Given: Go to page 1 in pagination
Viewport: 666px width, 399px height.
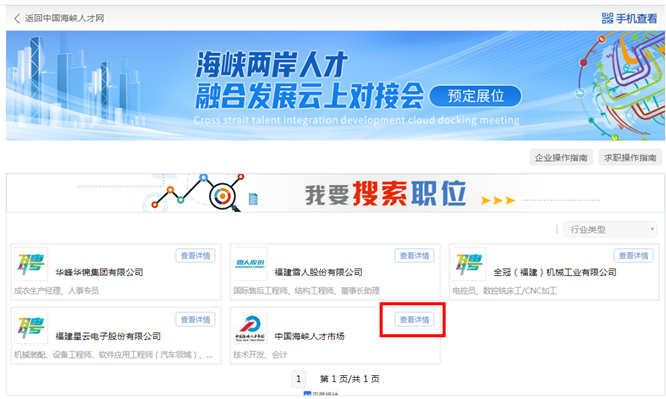Looking at the screenshot, I should click(x=299, y=379).
